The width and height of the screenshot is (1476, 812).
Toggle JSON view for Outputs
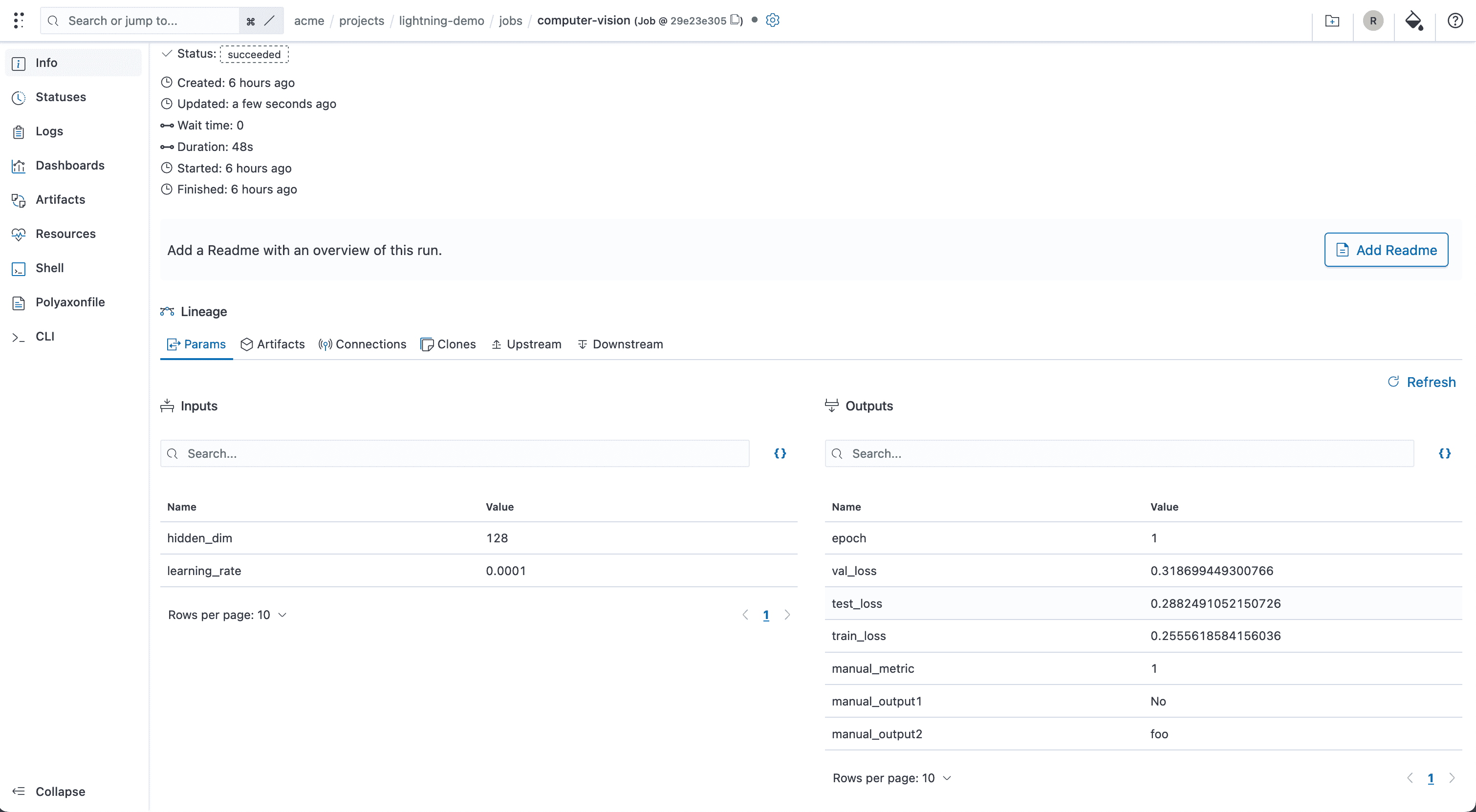click(1445, 453)
